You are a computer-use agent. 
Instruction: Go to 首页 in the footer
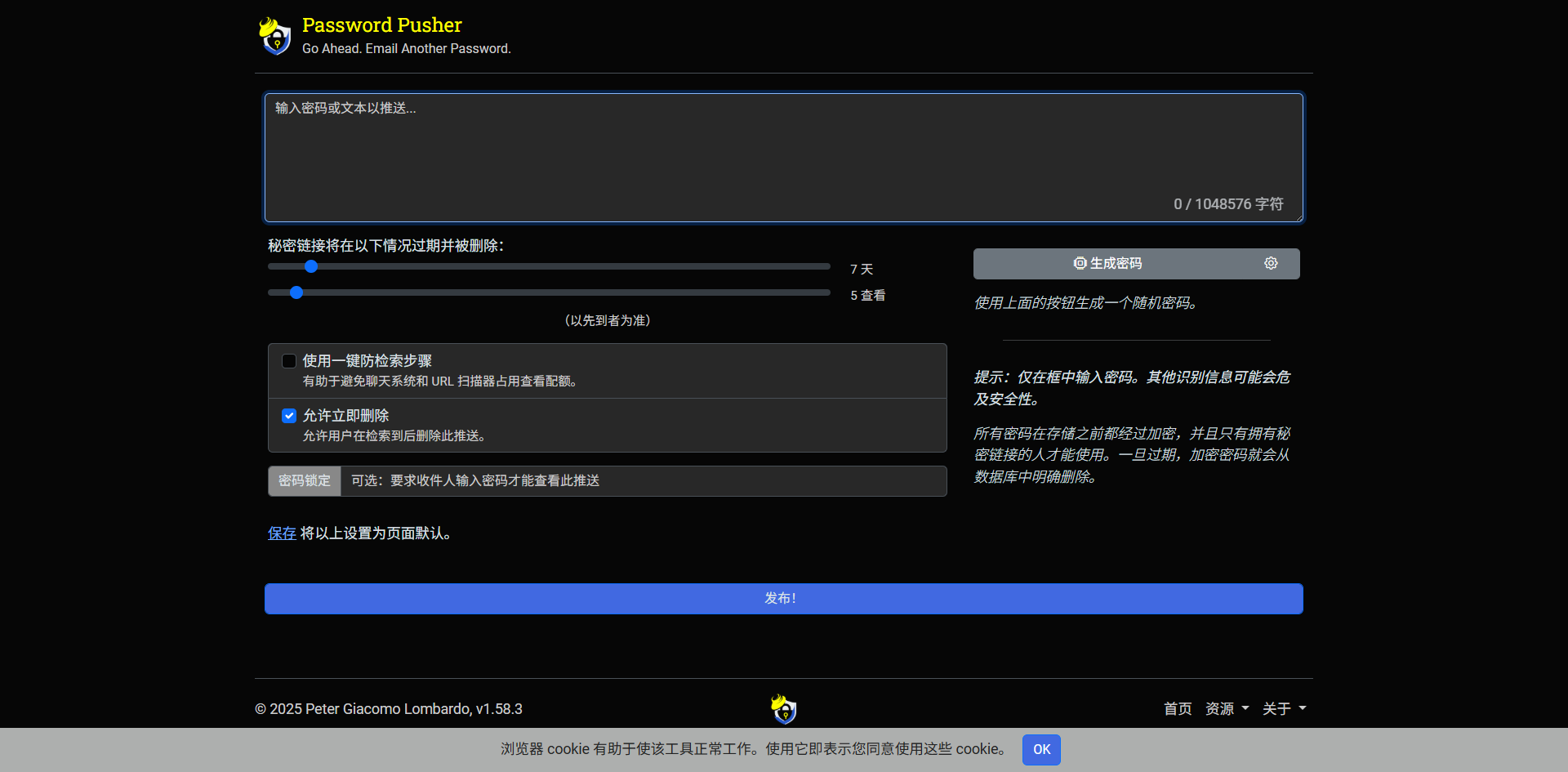1178,709
